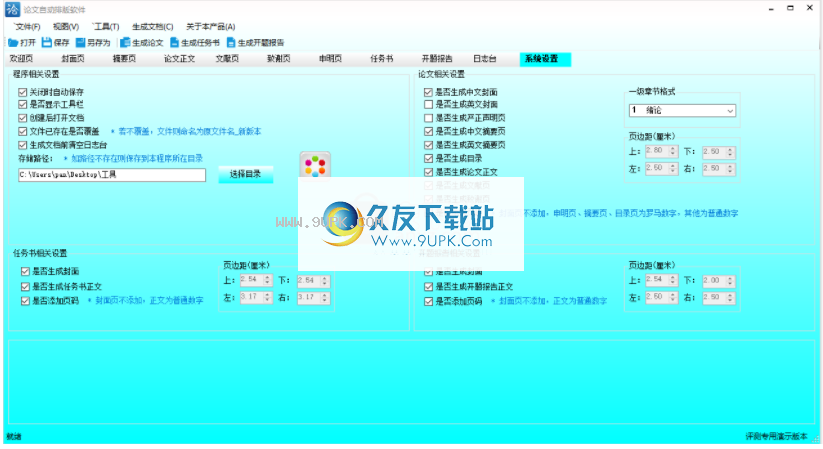
Task: Click proposal right margin (右) spinner field
Action: 719,298
